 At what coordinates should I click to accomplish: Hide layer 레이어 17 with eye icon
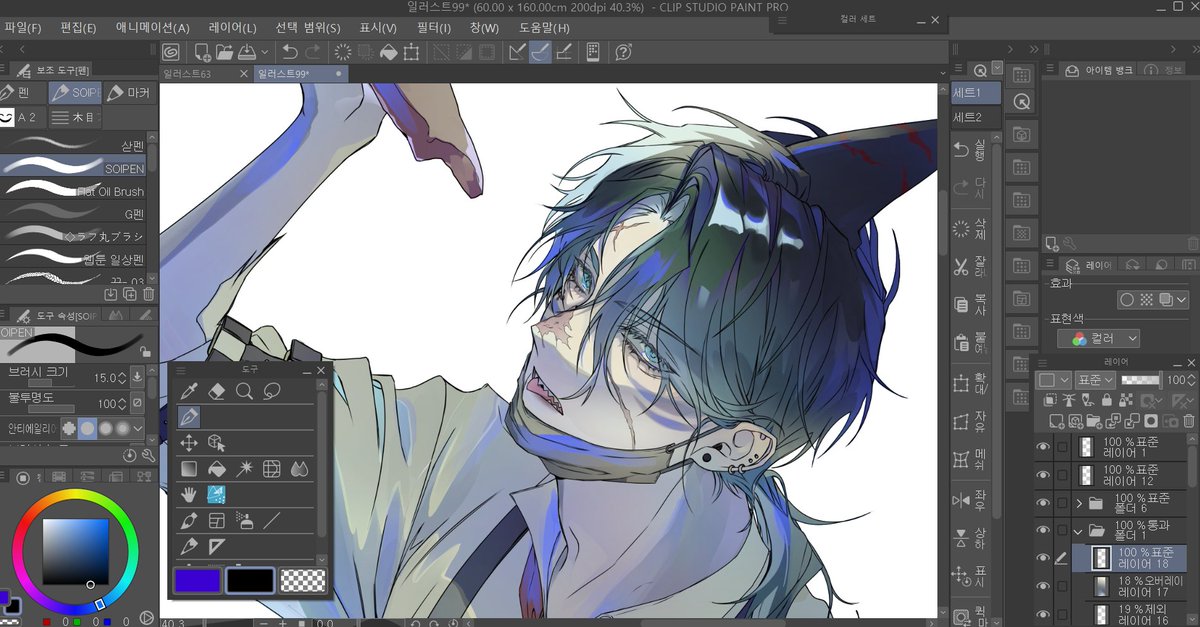(1043, 586)
